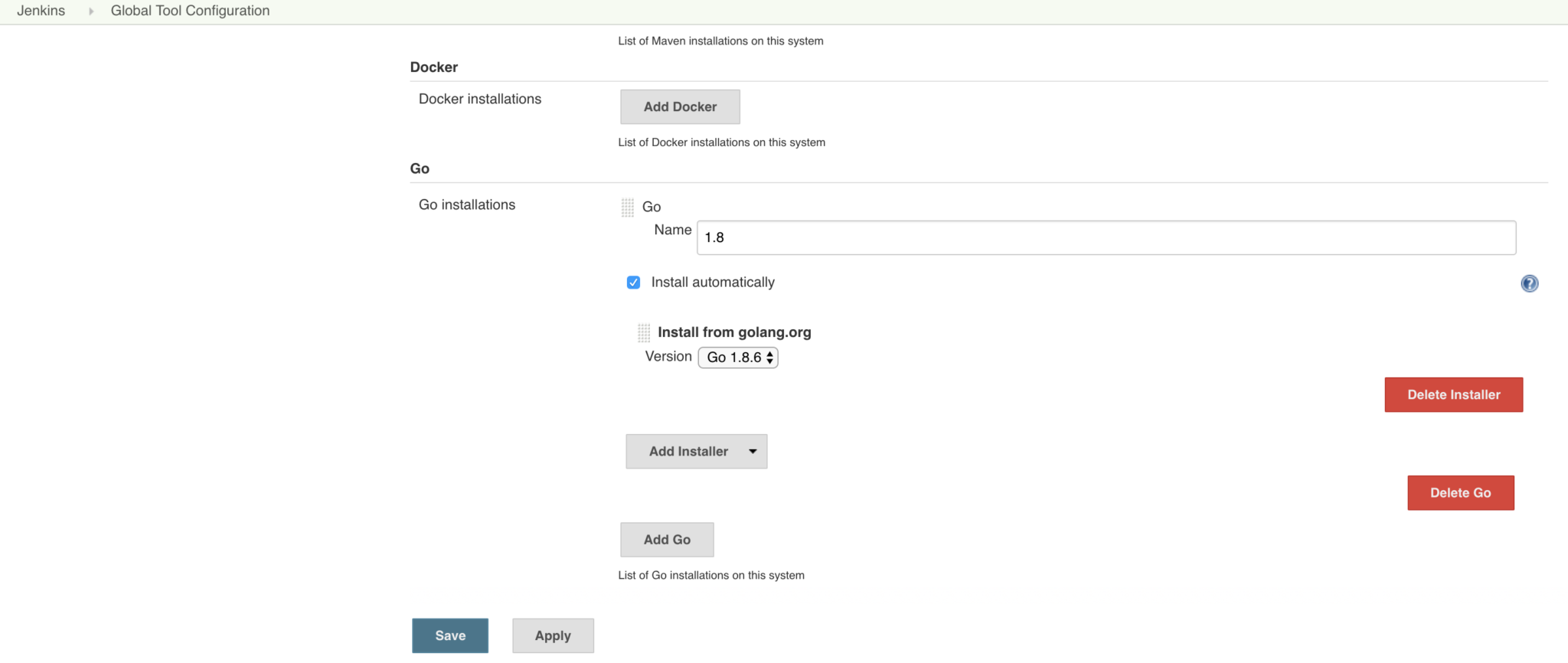Go to Jenkins home in breadcrumb

[41, 11]
